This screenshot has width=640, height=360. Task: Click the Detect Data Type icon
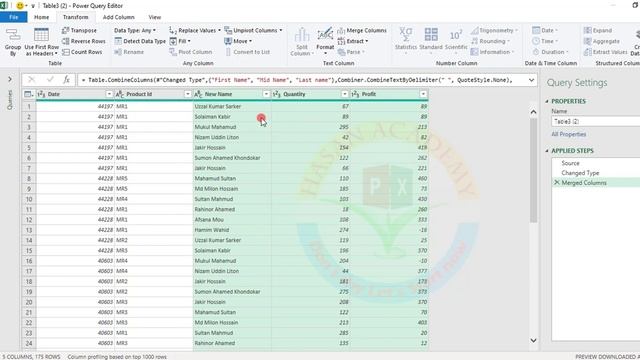118,41
